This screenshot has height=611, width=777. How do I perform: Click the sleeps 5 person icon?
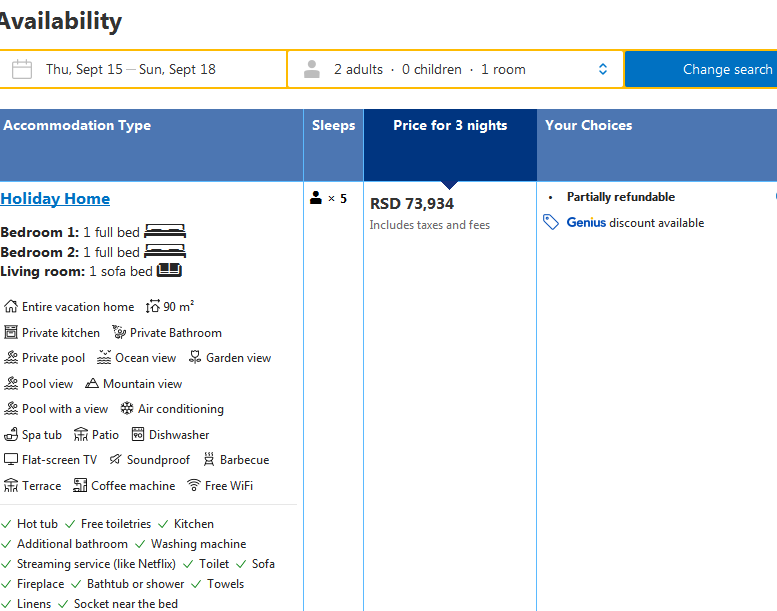click(316, 198)
